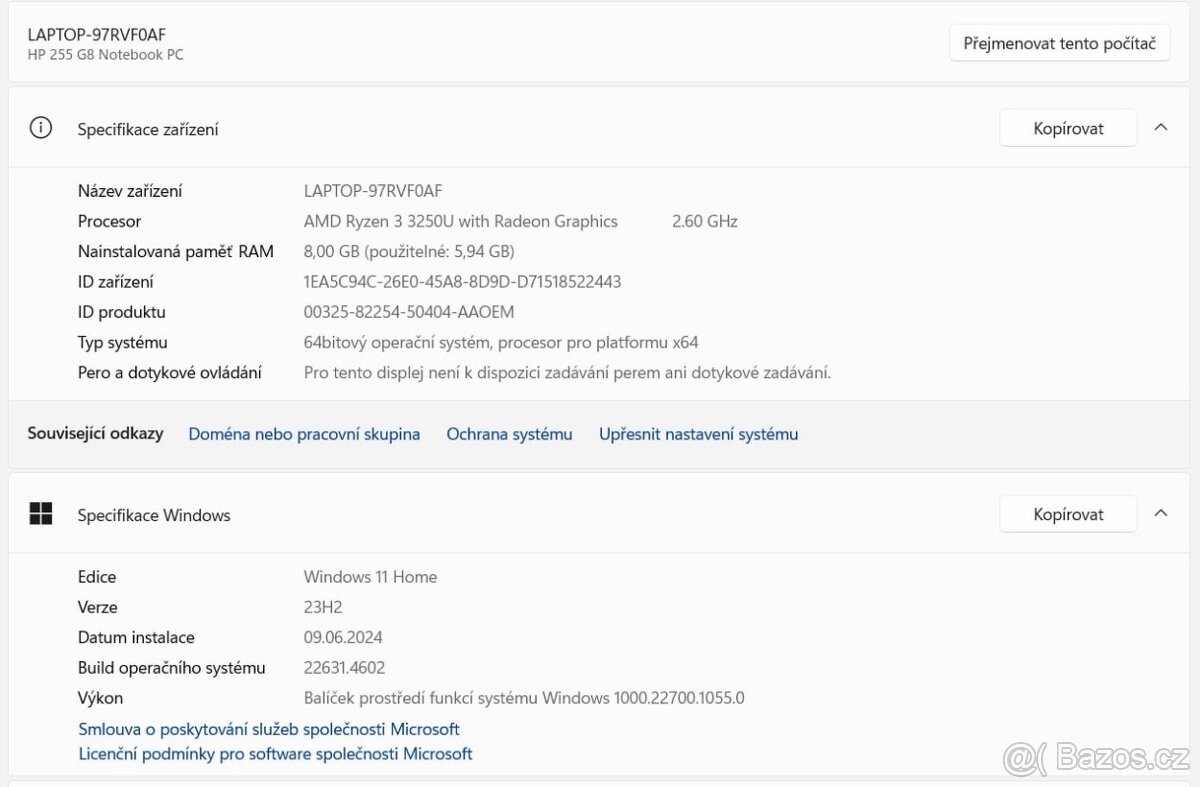
Task: Click the Přejmenovat tento počítač button
Action: [1059, 43]
